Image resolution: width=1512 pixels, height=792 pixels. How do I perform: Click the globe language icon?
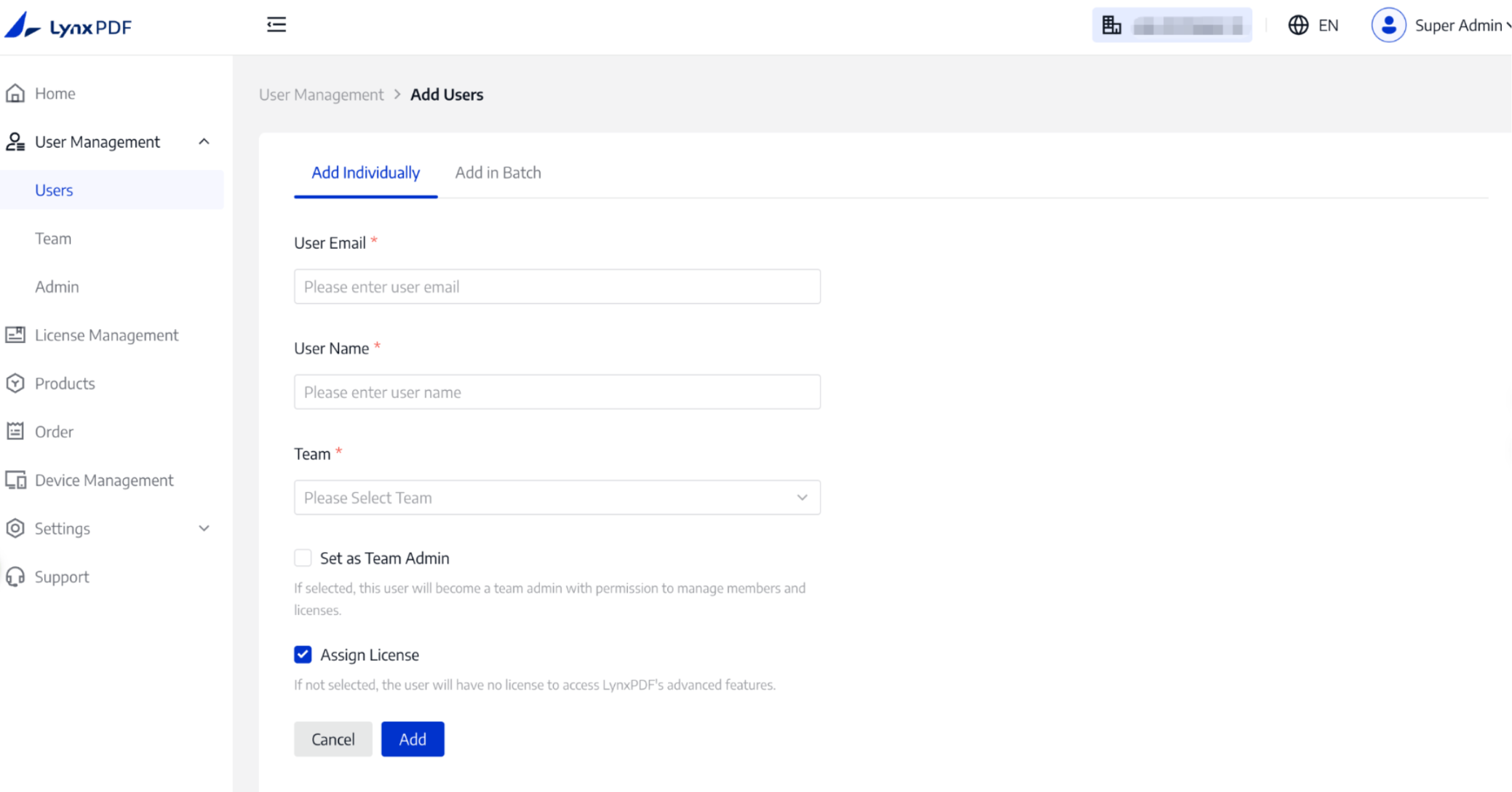pos(1298,25)
